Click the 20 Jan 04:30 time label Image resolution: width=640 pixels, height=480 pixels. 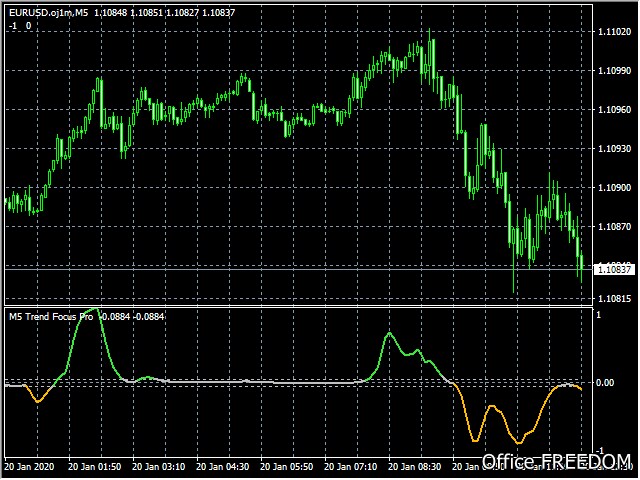click(x=222, y=467)
